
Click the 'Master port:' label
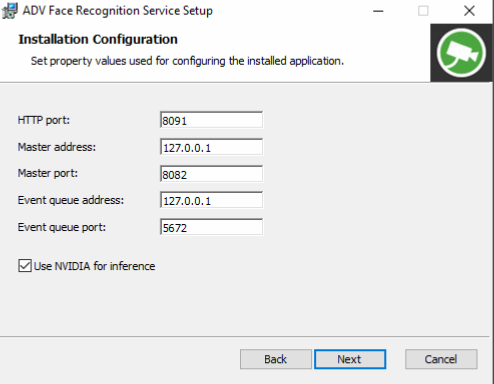click(48, 173)
